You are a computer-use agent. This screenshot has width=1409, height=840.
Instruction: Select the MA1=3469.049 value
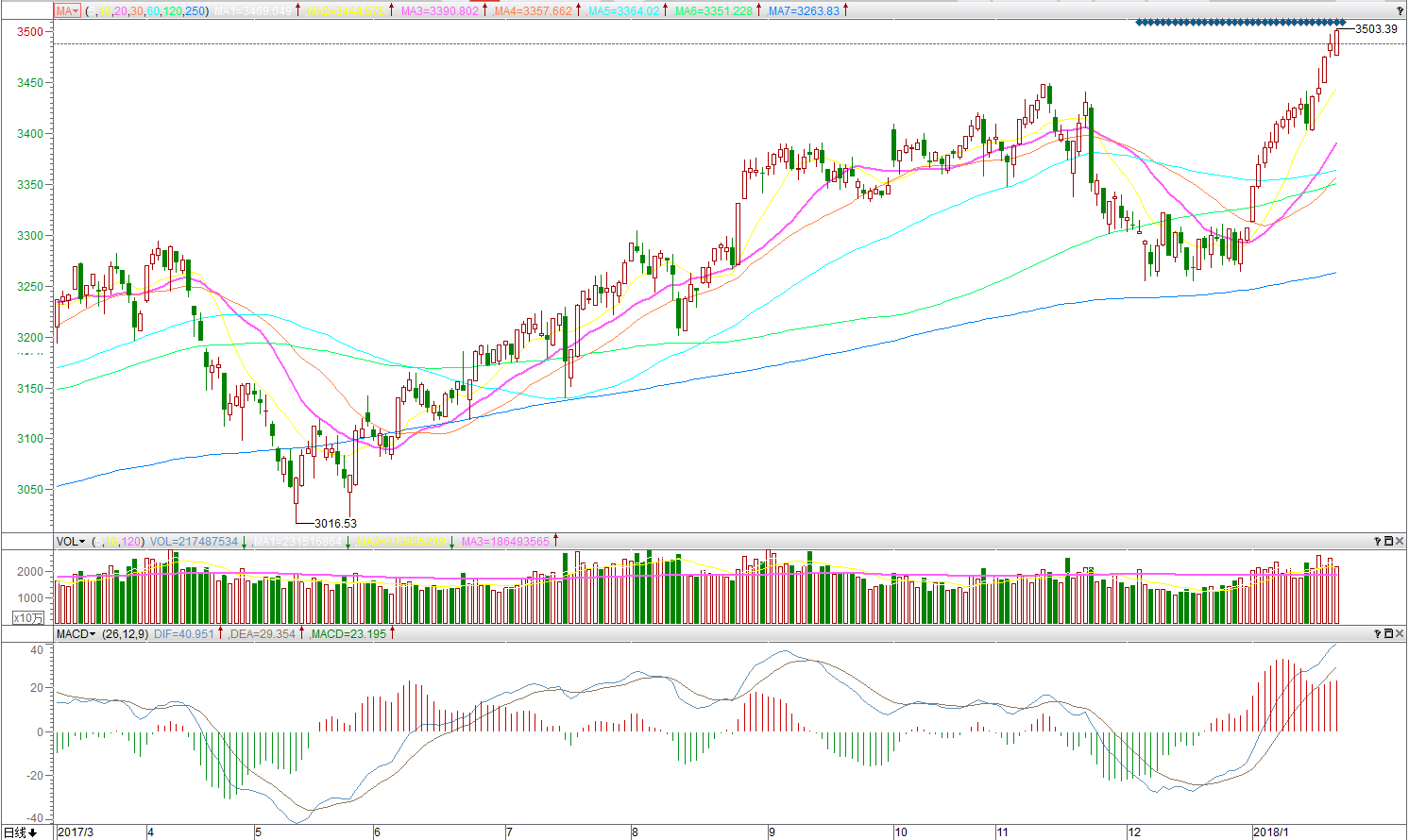pyautogui.click(x=252, y=11)
